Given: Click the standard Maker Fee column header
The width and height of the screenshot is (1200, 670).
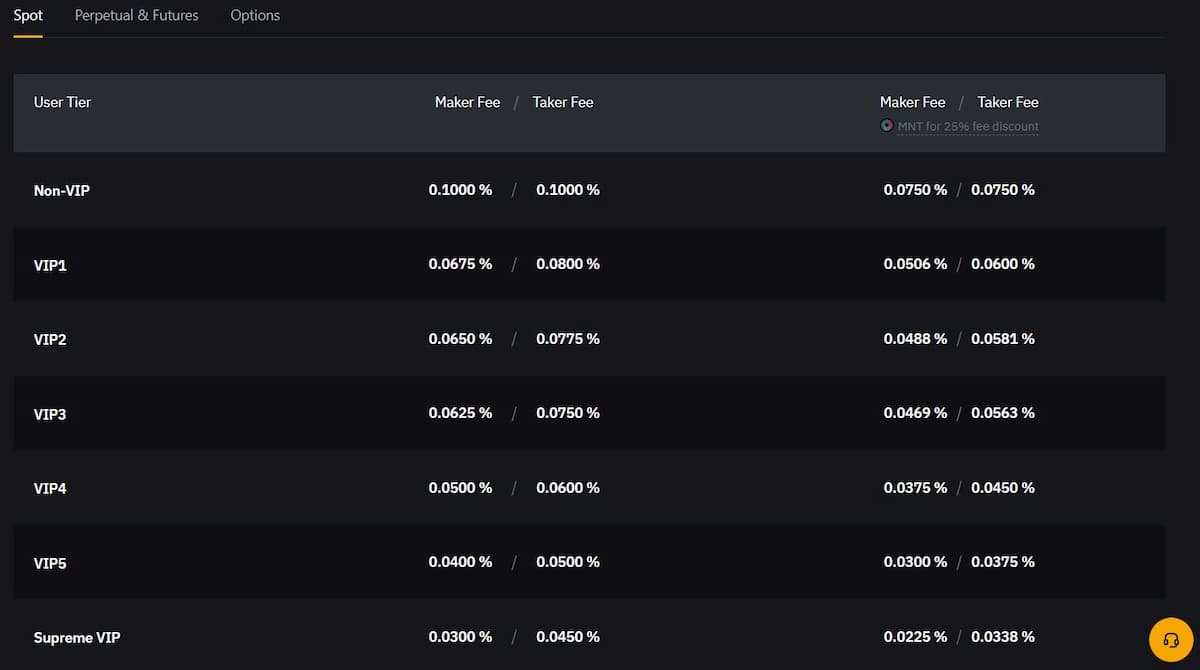Looking at the screenshot, I should tap(467, 102).
